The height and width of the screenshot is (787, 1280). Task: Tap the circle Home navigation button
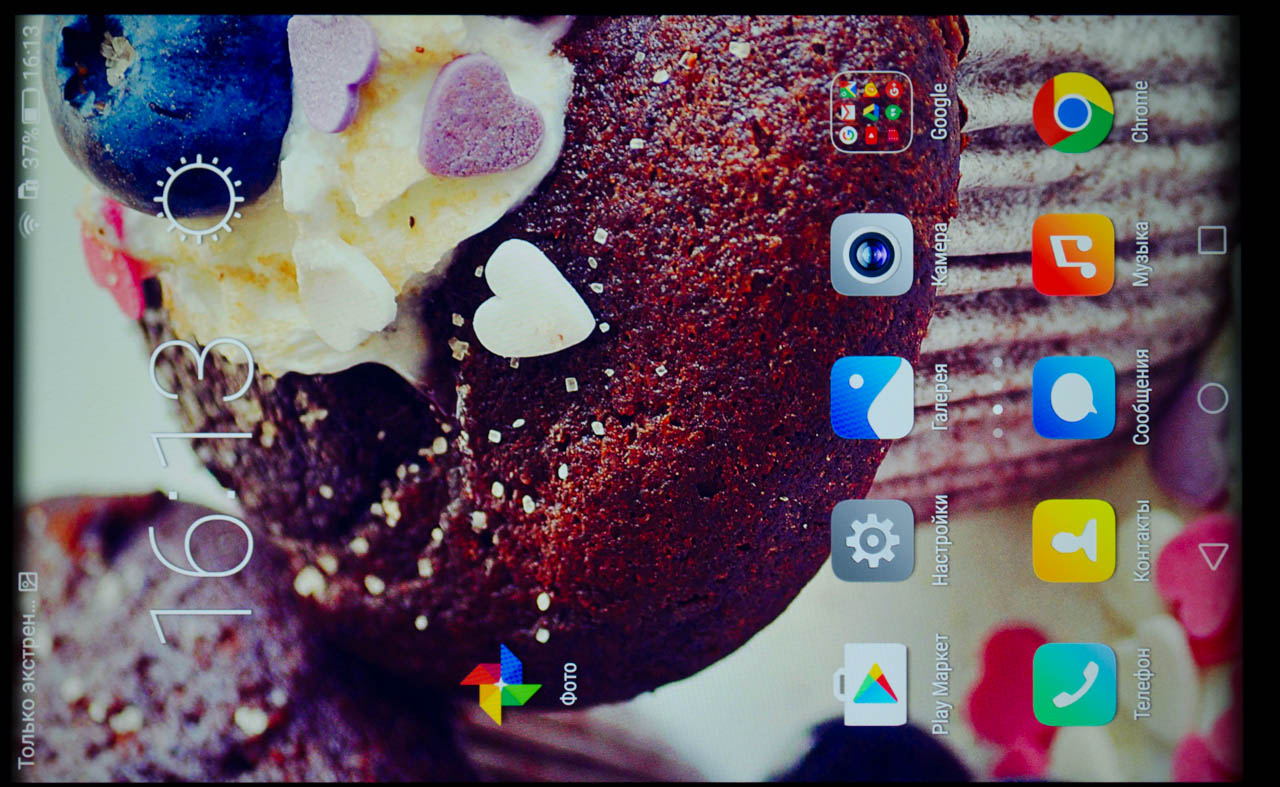pos(1212,398)
